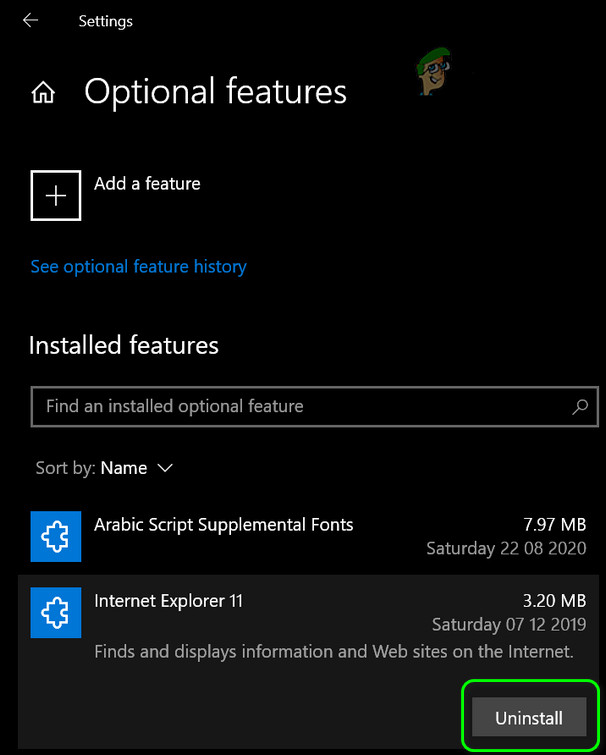Focus the Find an installed optional feature field
606x755 pixels.
click(300, 407)
